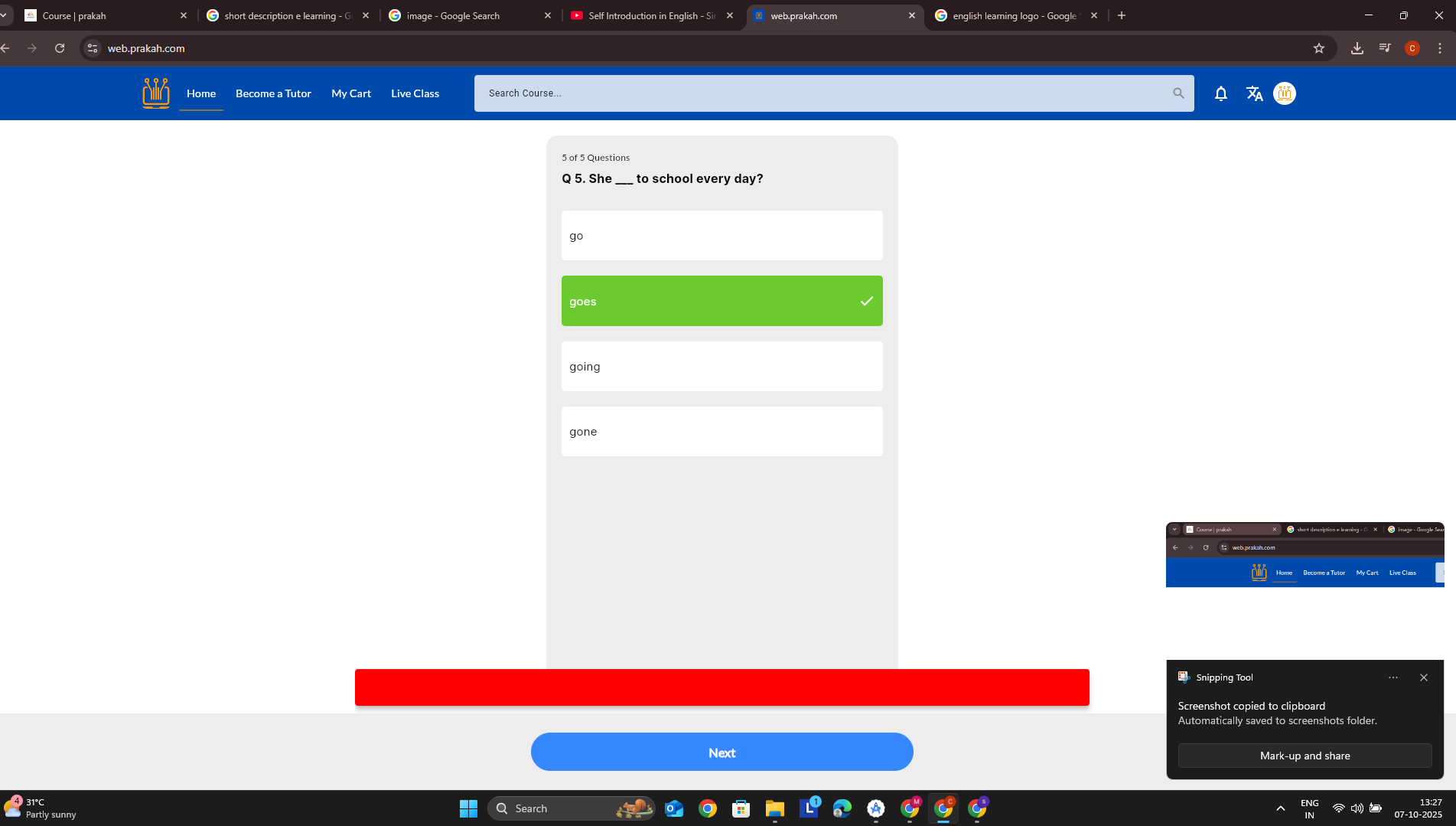The image size is (1456, 826).
Task: Select the answer option 'go'
Action: [x=721, y=236]
